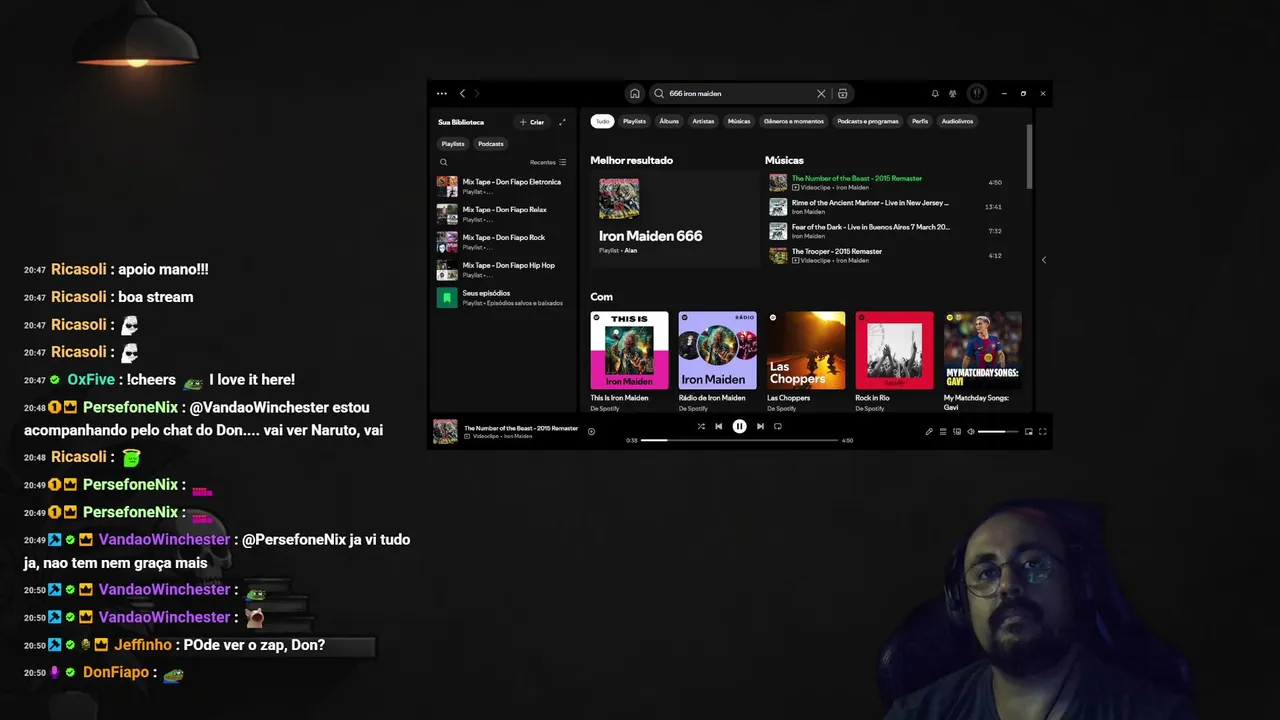Viewport: 1280px width, 720px height.
Task: Open the friend activity icon
Action: tap(953, 93)
